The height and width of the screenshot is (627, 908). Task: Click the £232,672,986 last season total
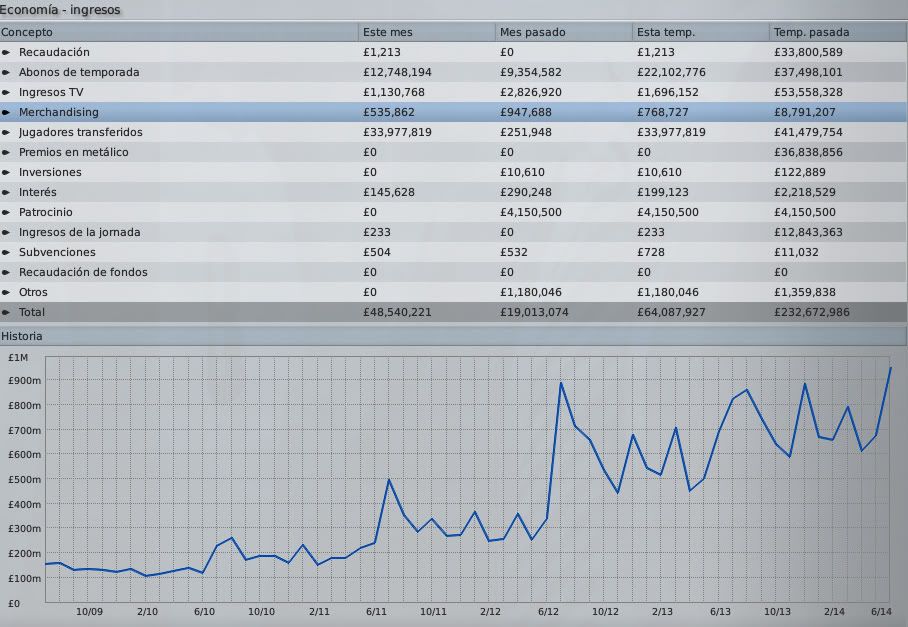(x=811, y=312)
